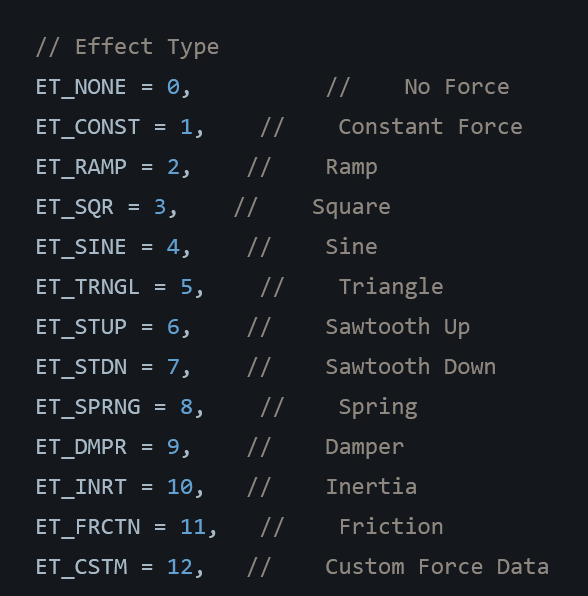
Task: Click the ET_NONE identifier
Action: pos(81,87)
